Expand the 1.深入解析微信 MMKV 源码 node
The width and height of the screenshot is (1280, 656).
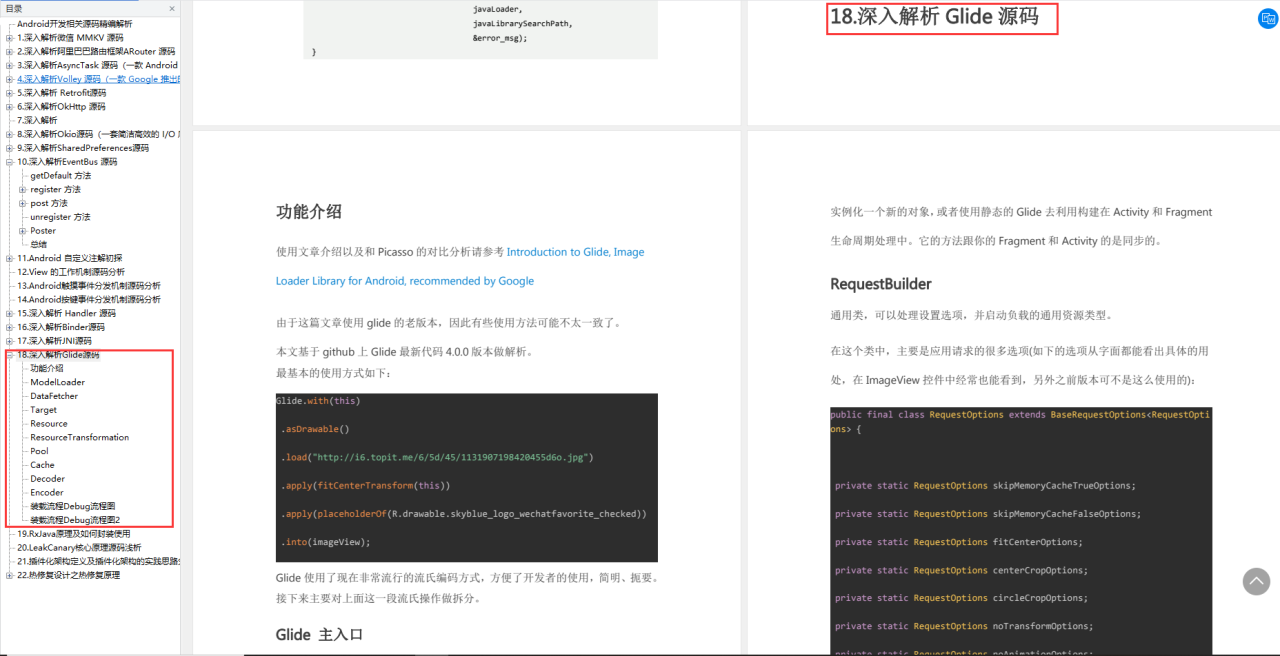9,38
